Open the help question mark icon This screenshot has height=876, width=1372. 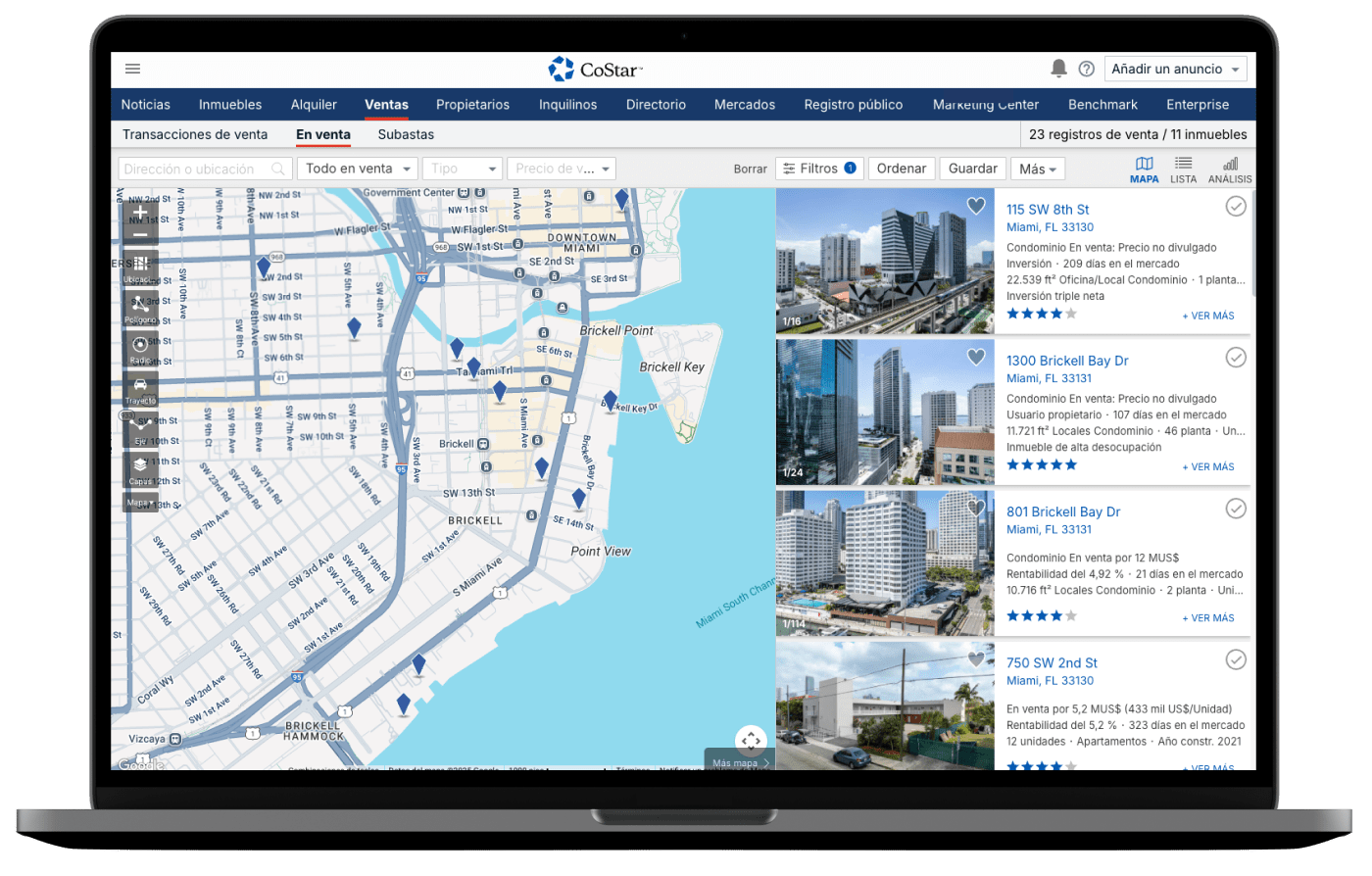1086,69
